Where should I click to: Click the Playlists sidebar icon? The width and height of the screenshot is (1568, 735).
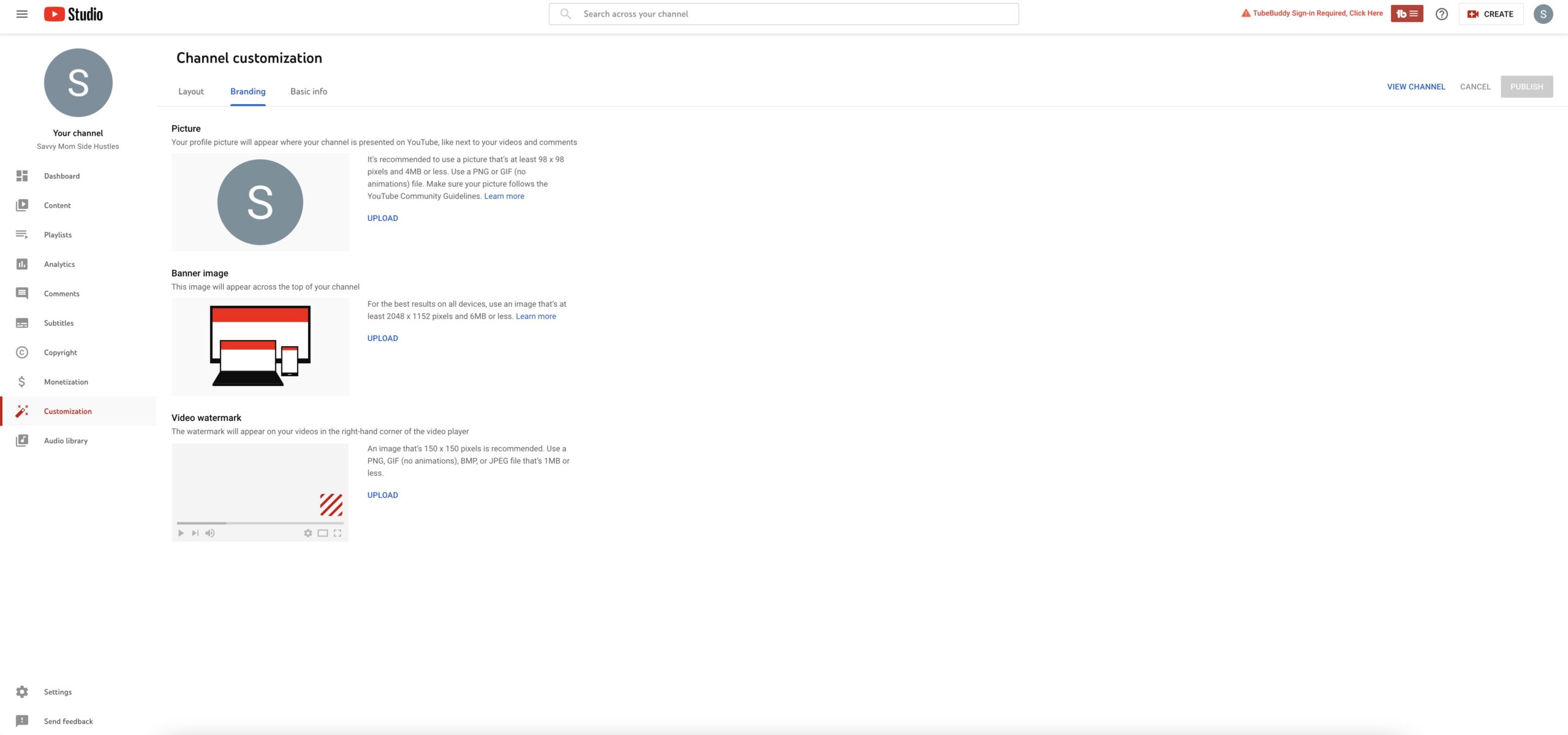coord(22,235)
